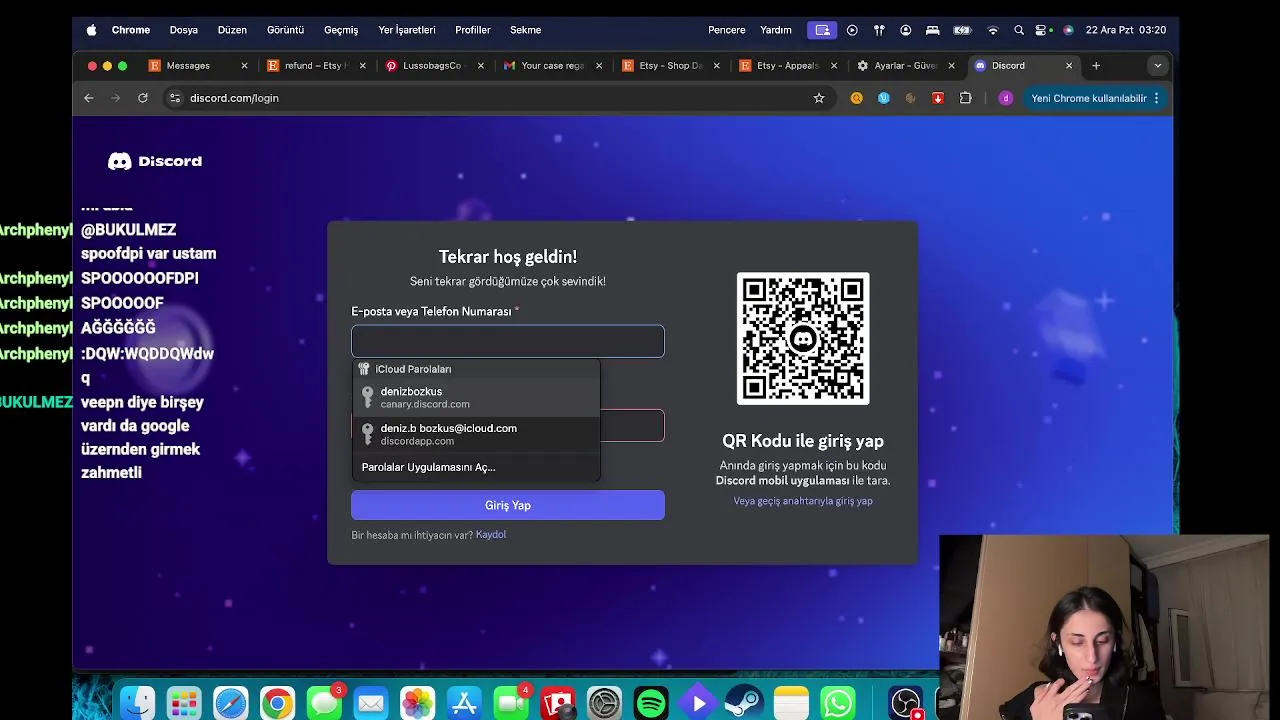The height and width of the screenshot is (720, 1280).
Task: Open FaceTime from the Dock
Action: pos(511,703)
